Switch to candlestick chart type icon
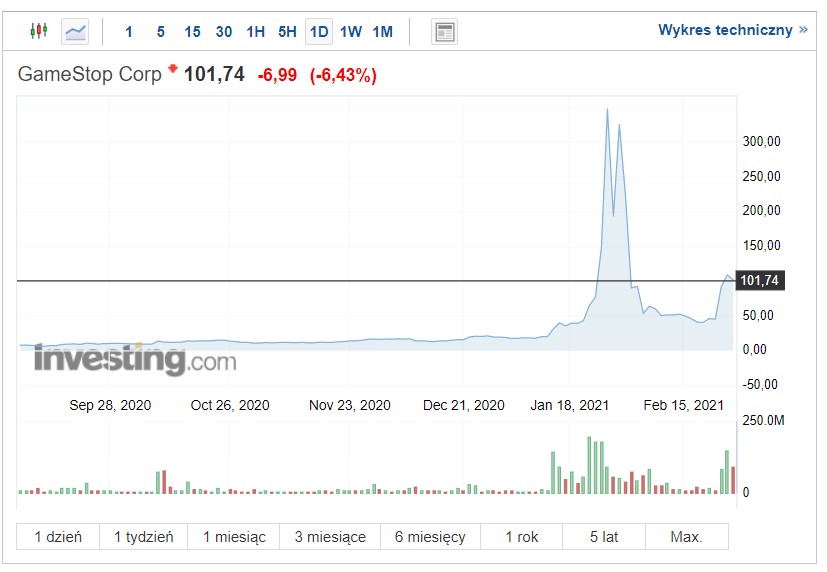Image resolution: width=827 pixels, height=572 pixels. click(x=39, y=31)
